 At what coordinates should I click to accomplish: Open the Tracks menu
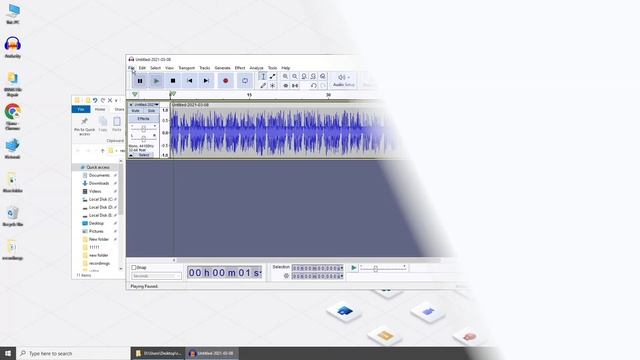click(204, 68)
